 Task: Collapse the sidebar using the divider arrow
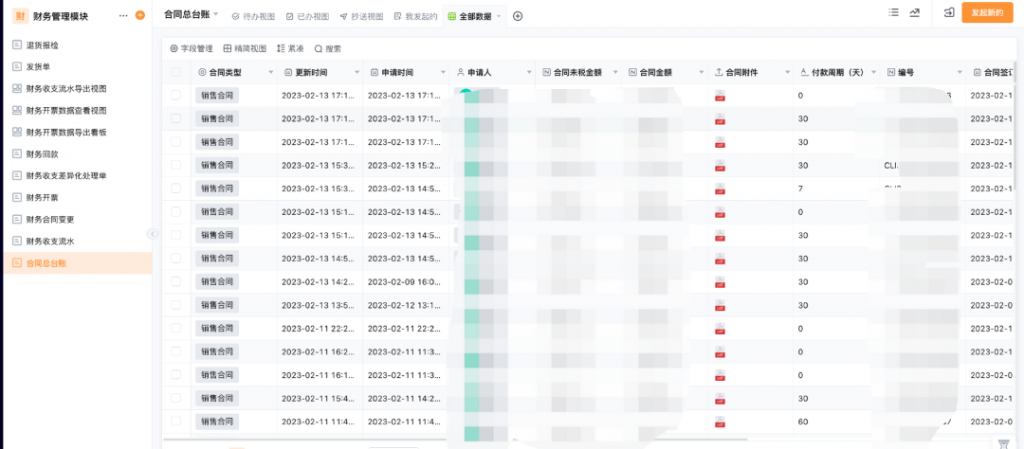point(152,233)
